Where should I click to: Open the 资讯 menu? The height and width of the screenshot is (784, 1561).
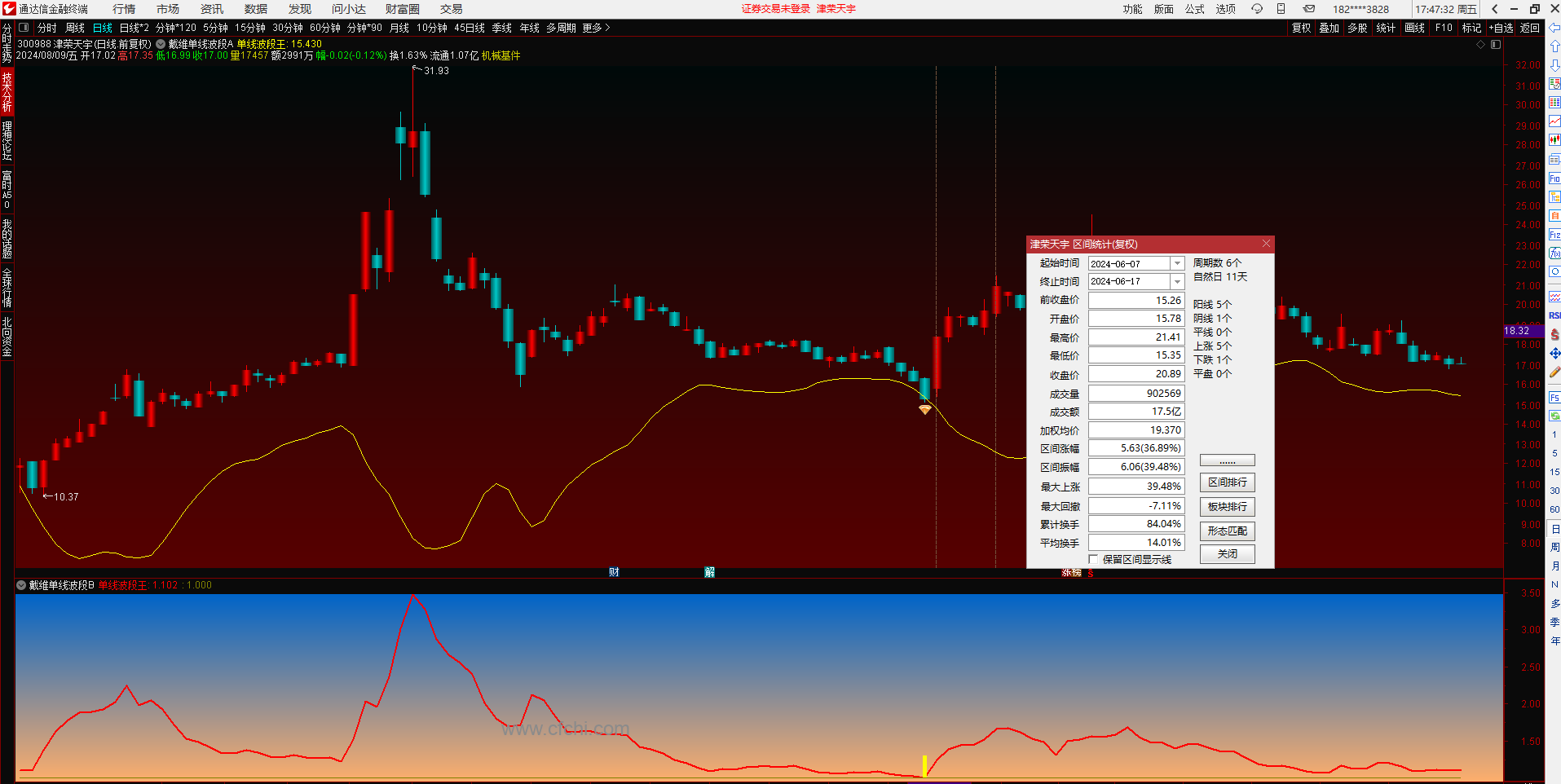(x=212, y=9)
